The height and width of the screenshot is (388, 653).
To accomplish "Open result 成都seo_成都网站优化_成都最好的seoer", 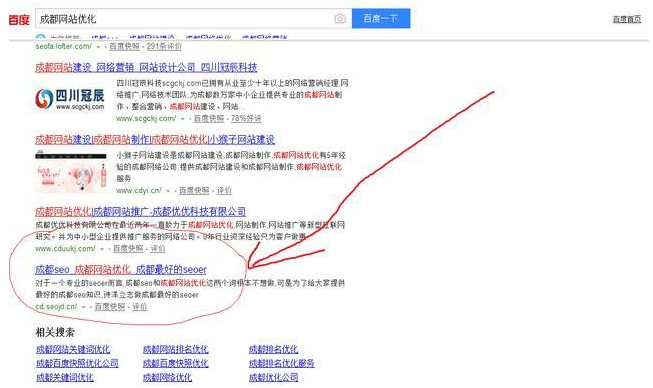I will (x=121, y=270).
